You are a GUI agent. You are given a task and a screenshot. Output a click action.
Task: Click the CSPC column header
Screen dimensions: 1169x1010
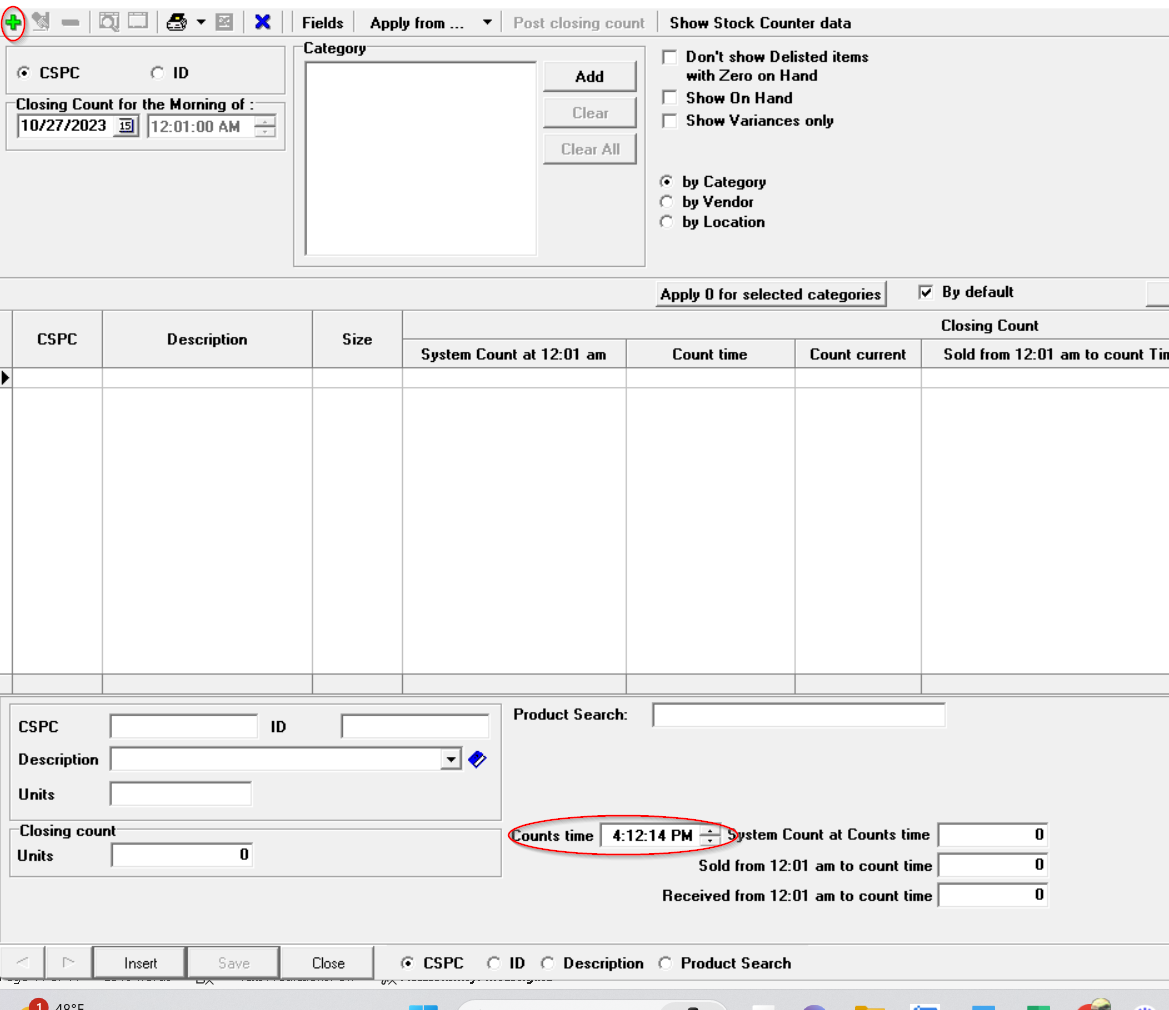(x=57, y=339)
